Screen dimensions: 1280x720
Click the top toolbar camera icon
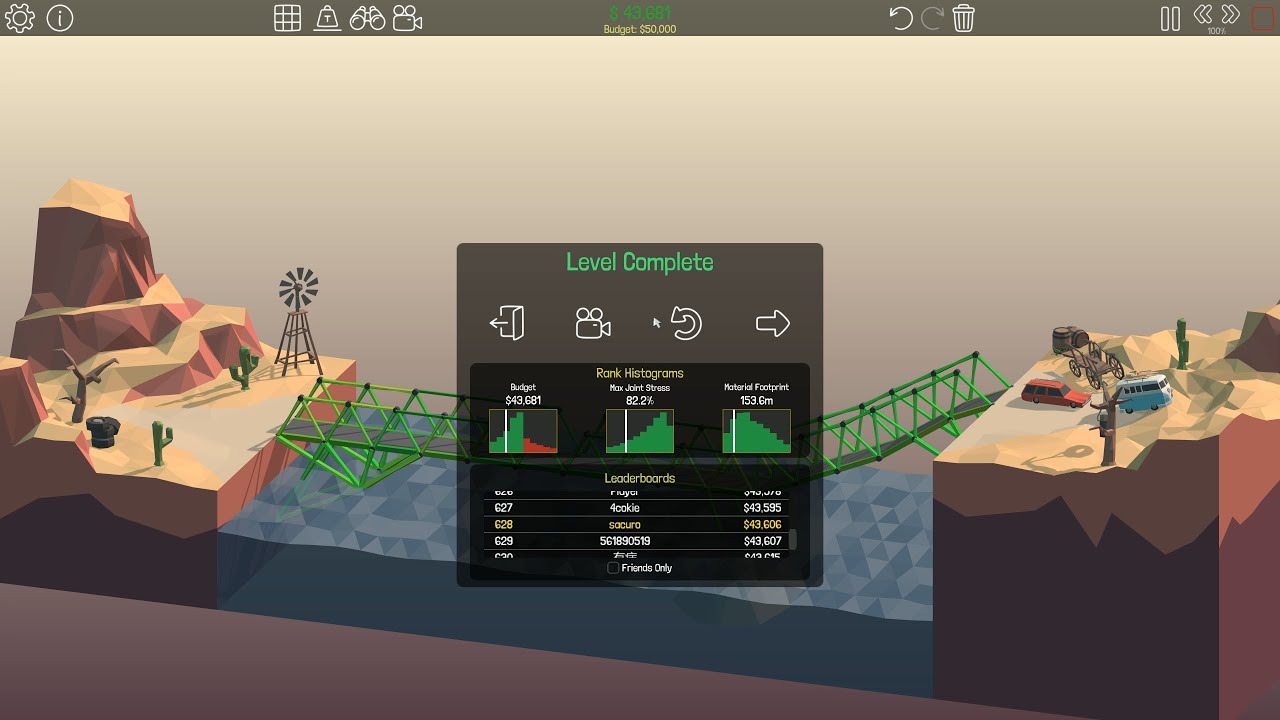(407, 18)
